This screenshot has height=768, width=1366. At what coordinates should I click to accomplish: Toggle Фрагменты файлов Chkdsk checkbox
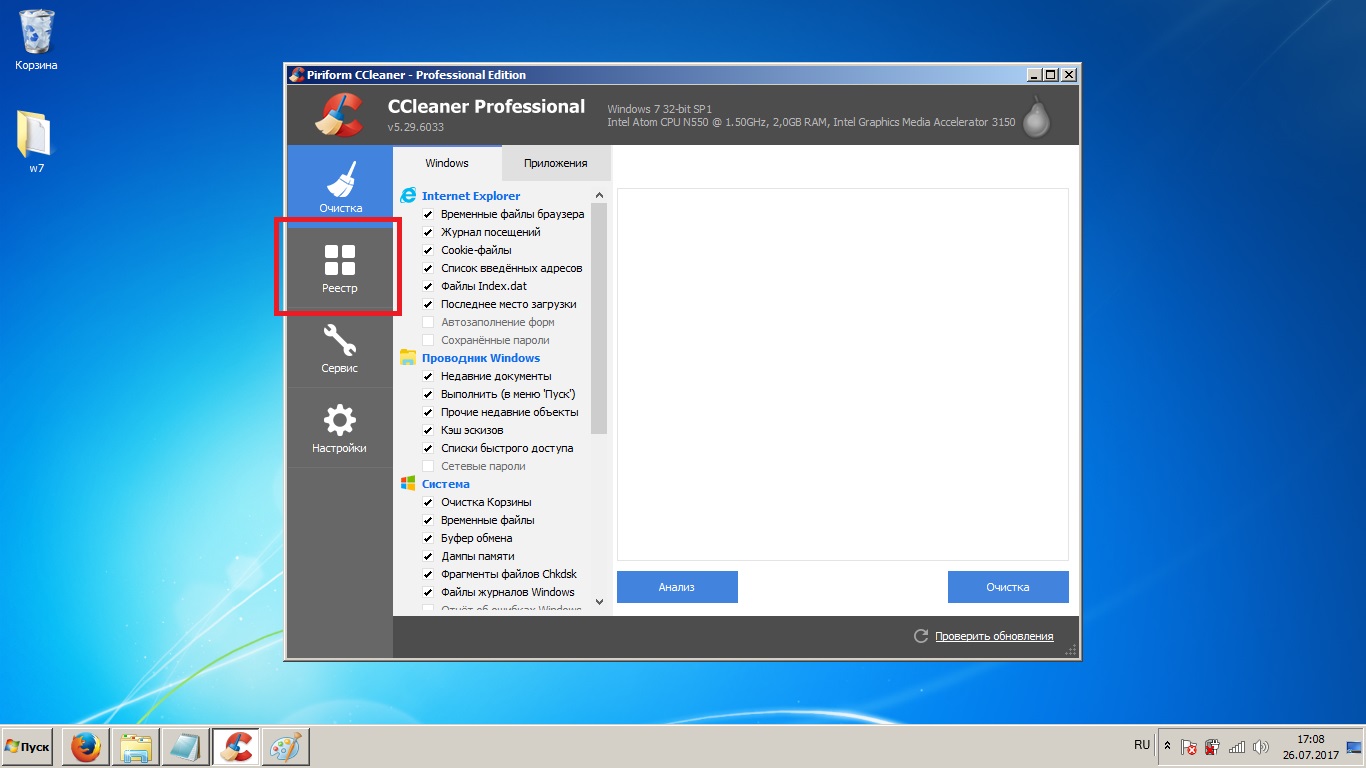(x=428, y=574)
